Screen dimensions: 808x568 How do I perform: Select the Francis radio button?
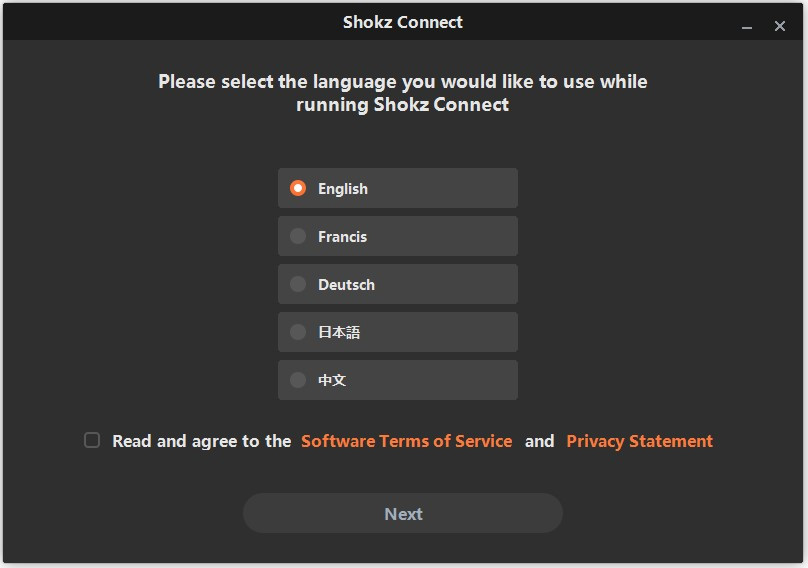tap(297, 236)
